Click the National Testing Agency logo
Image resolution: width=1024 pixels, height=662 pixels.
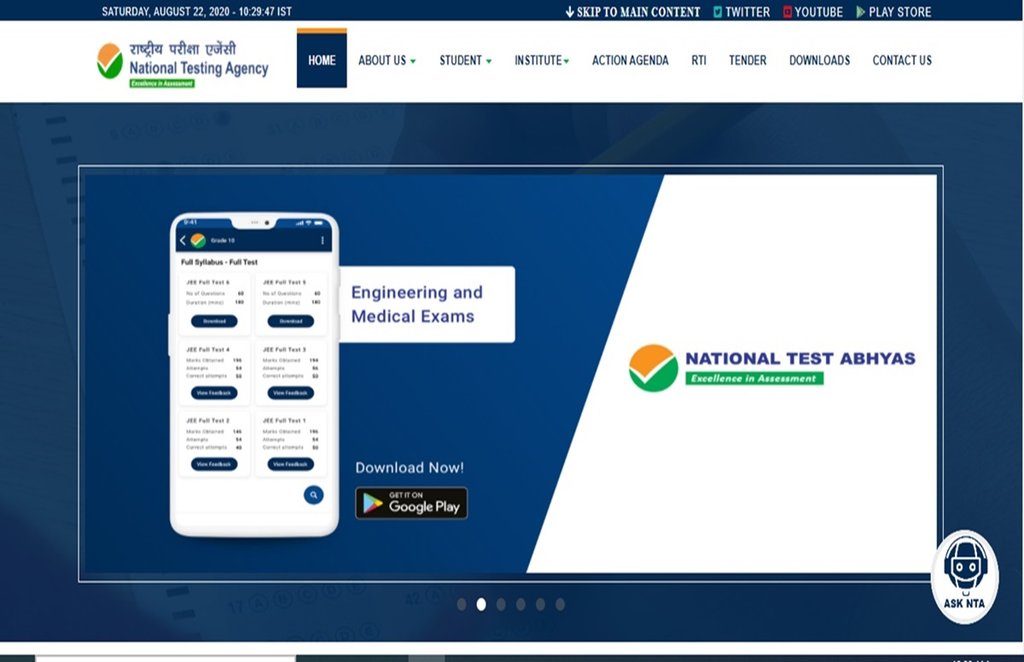183,63
